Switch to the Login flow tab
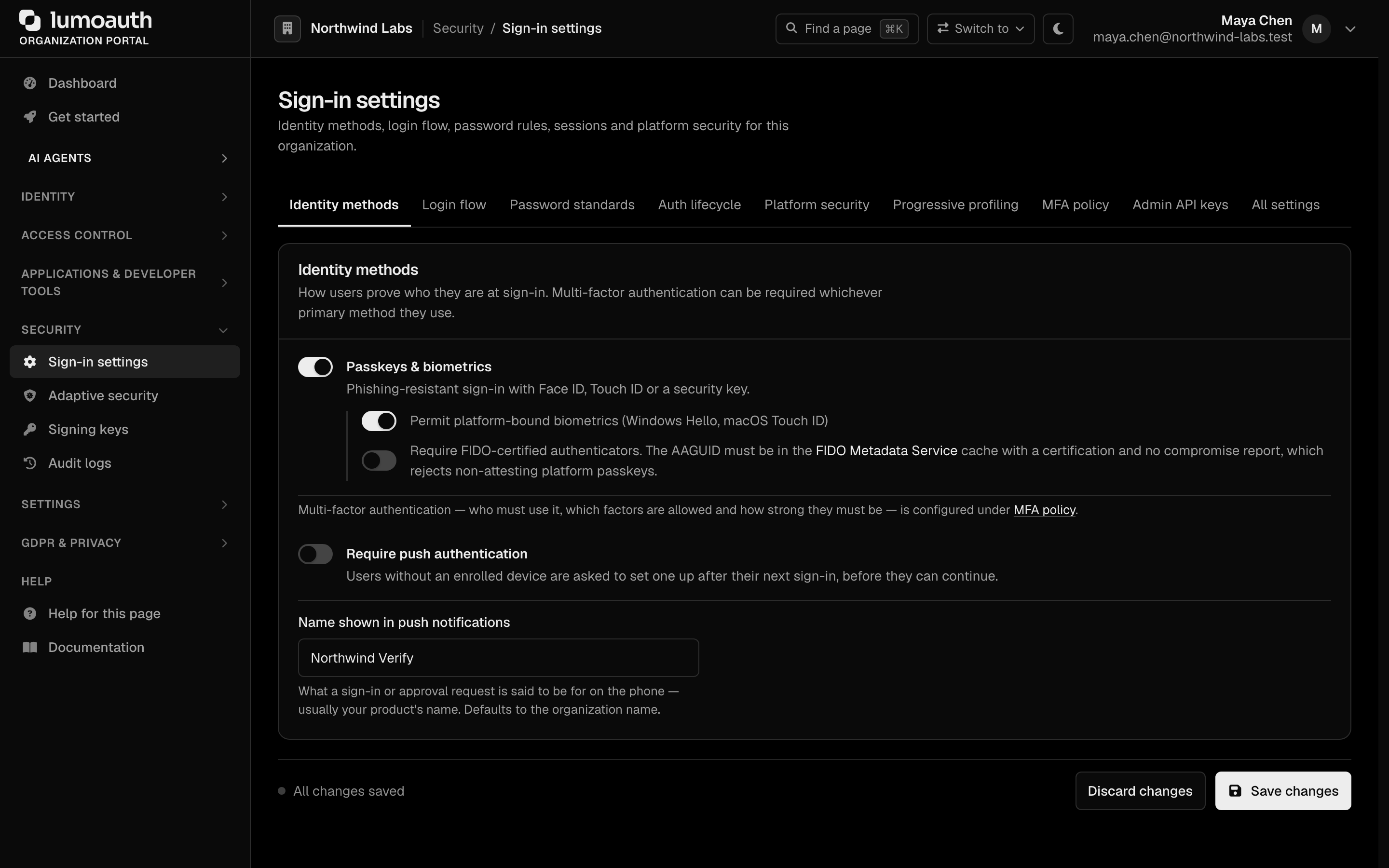 pos(454,205)
